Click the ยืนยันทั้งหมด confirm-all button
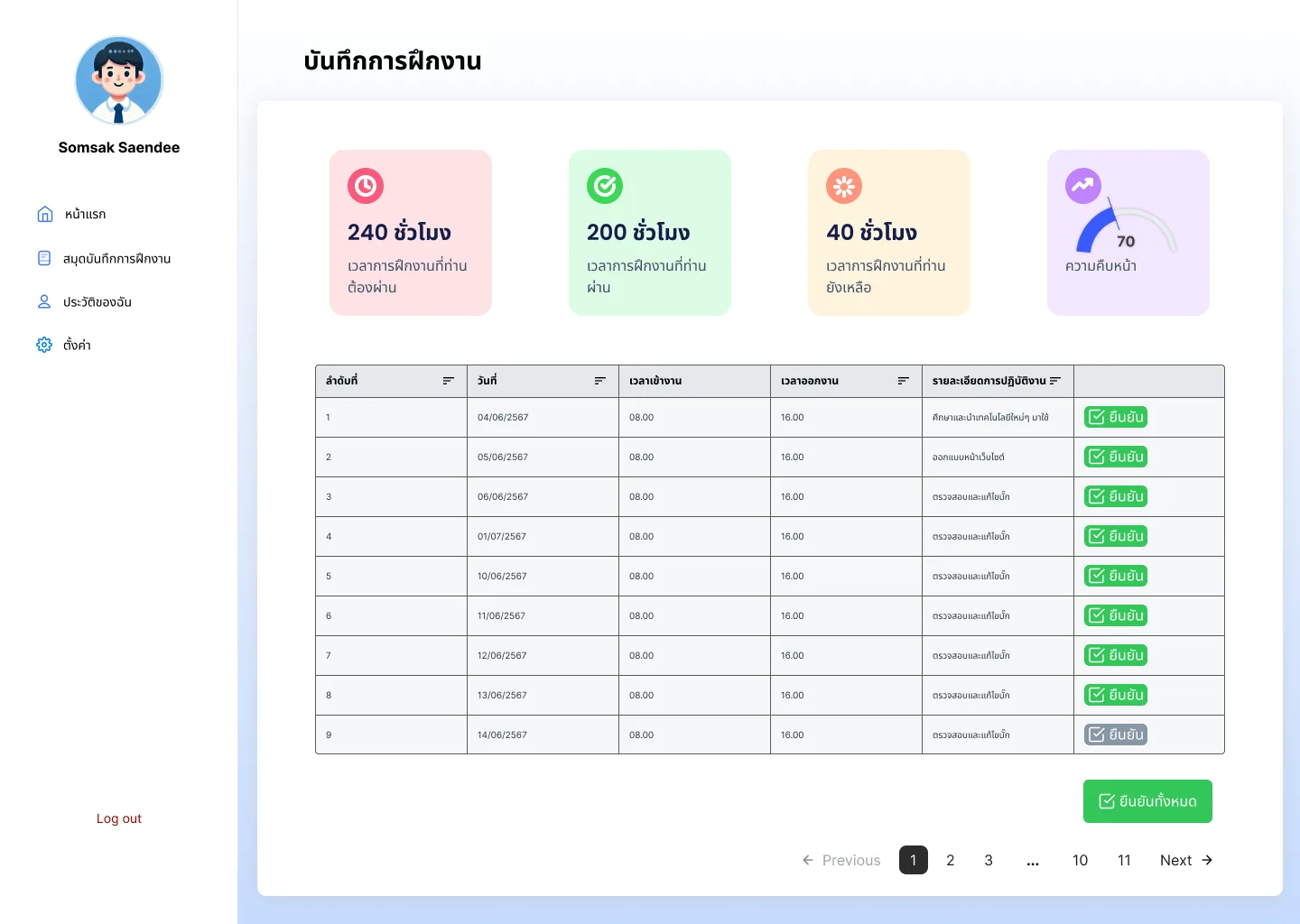This screenshot has width=1300, height=924. tap(1147, 801)
